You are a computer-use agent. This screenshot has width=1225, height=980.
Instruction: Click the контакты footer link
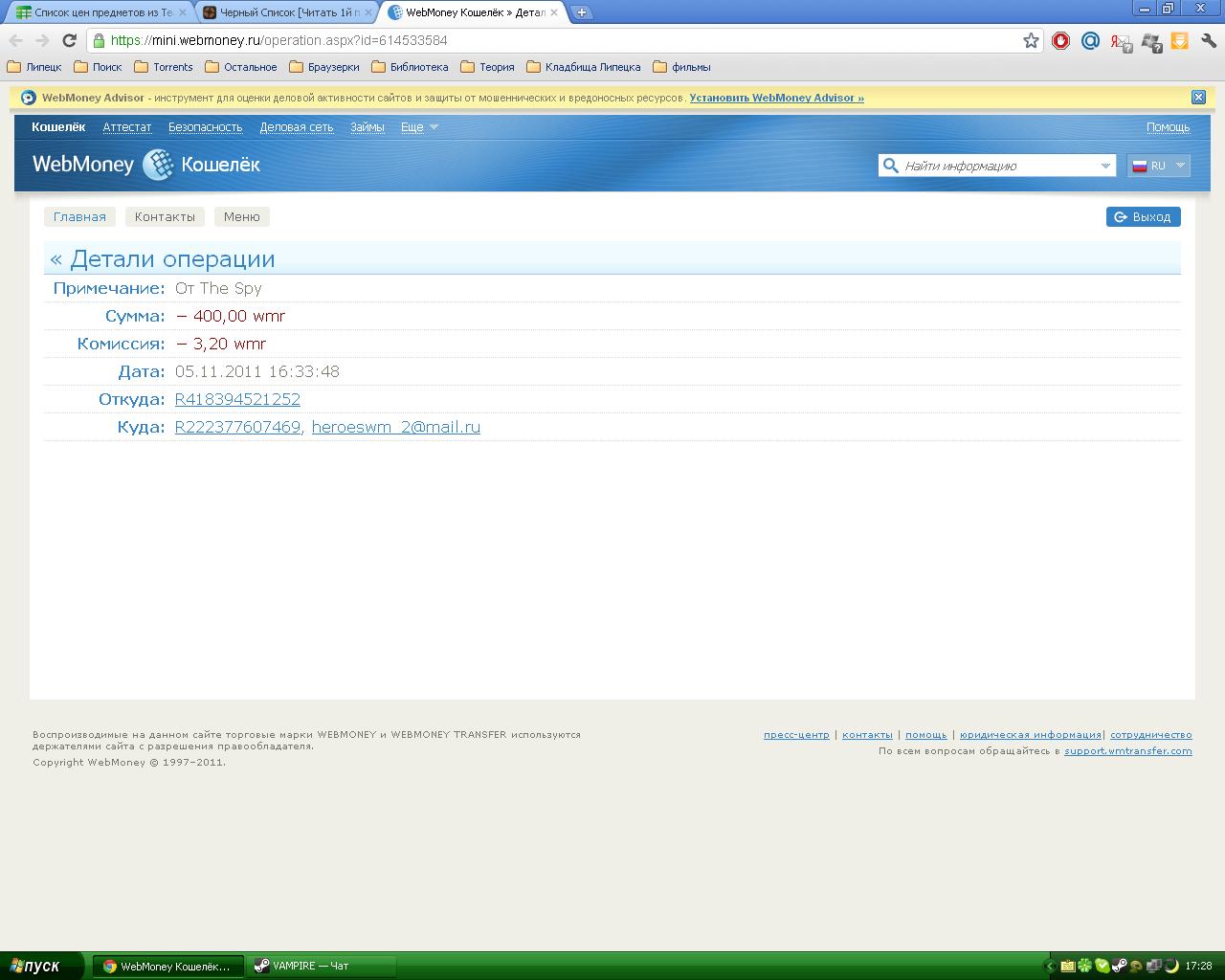click(867, 735)
